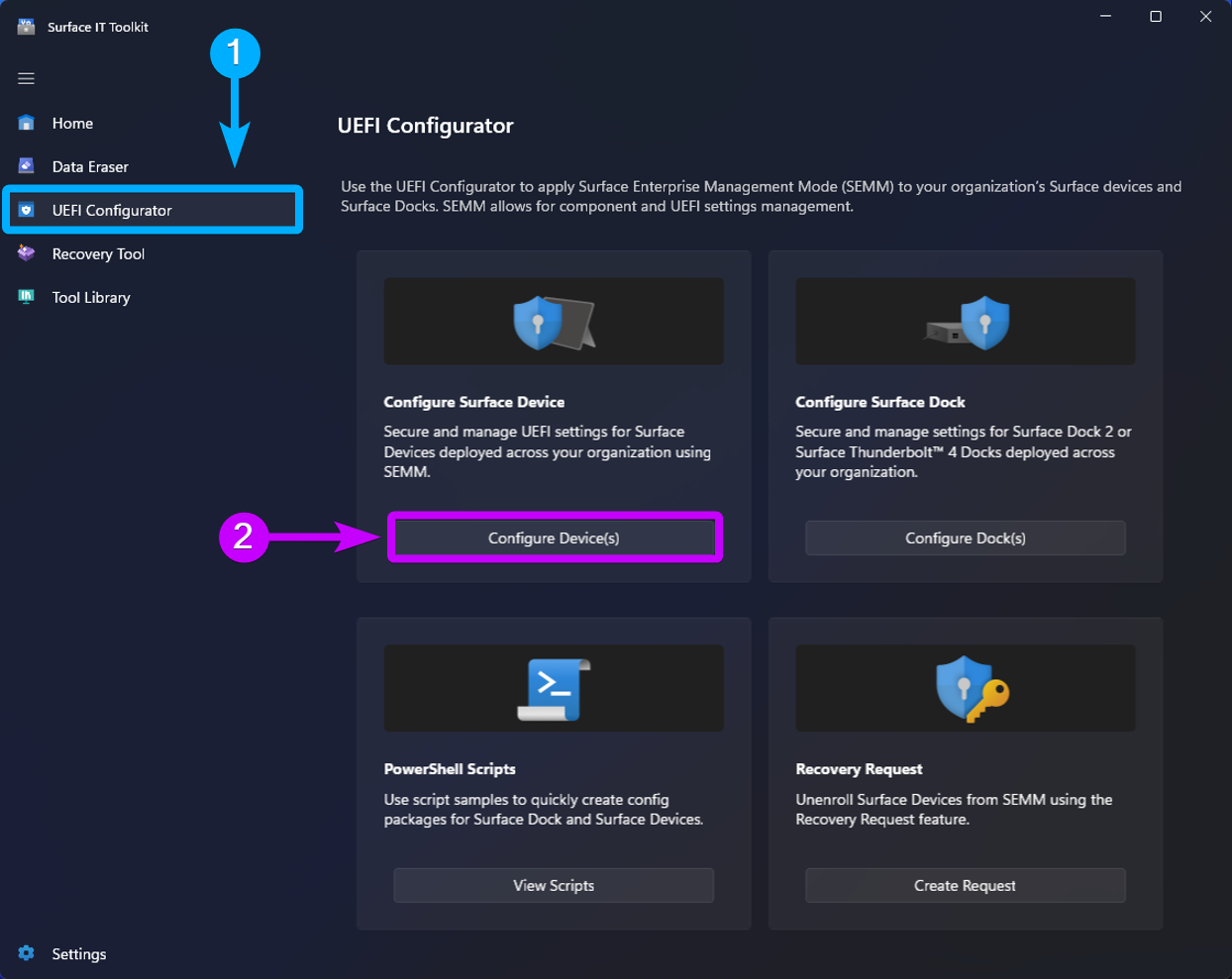1232x979 pixels.
Task: Click View Scripts under PowerShell Scripts
Action: [554, 885]
